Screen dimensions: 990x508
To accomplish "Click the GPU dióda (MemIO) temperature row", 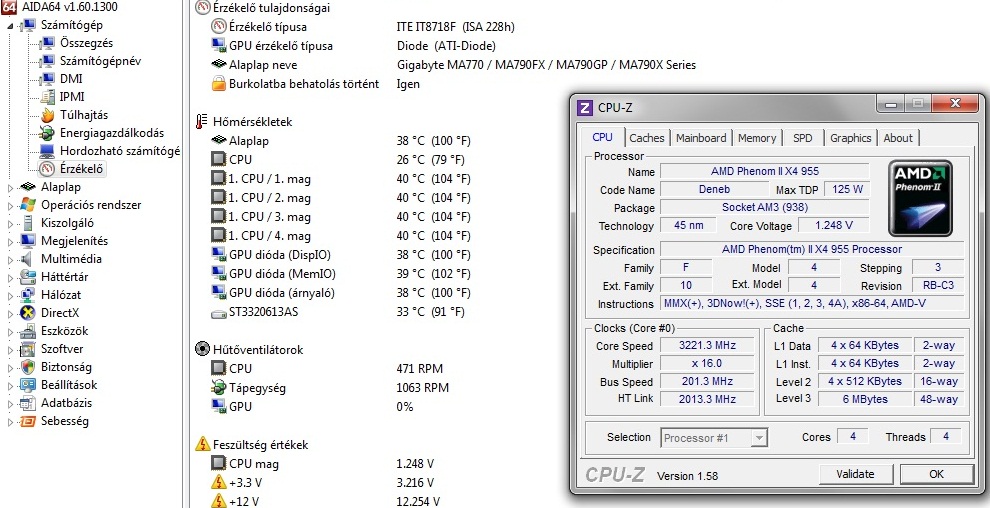I will point(341,274).
